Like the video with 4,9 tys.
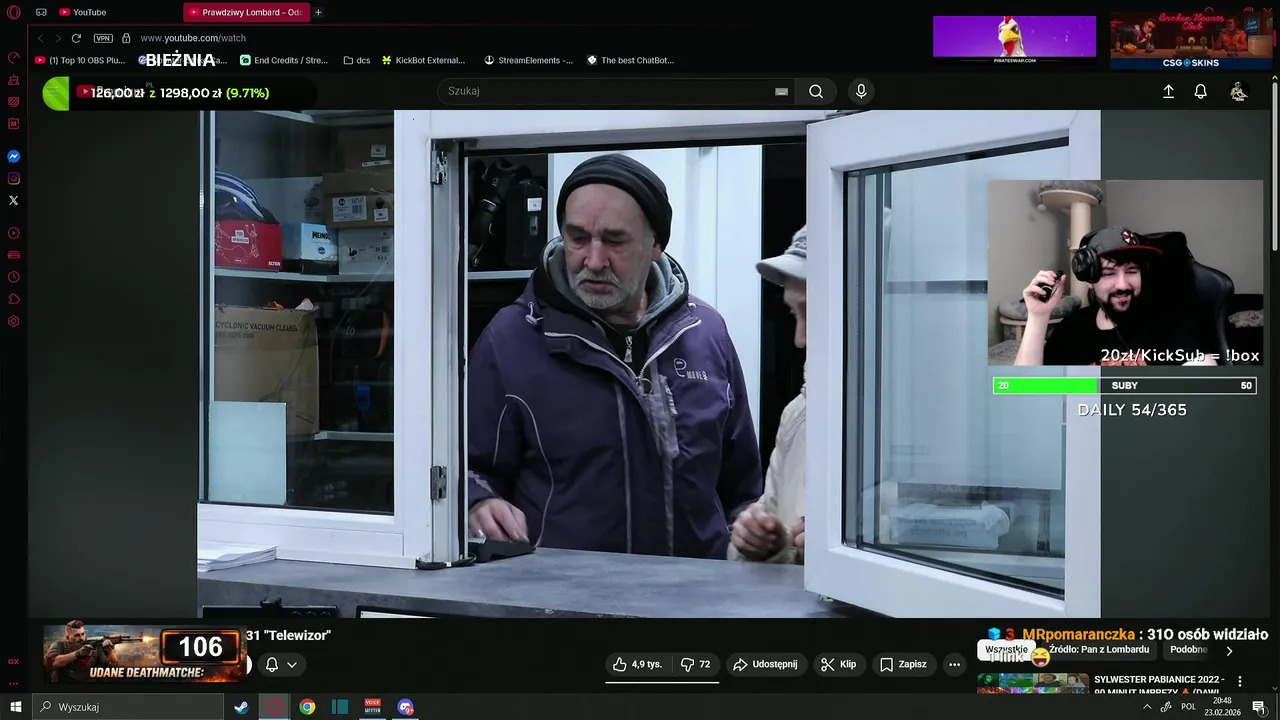 pos(638,664)
